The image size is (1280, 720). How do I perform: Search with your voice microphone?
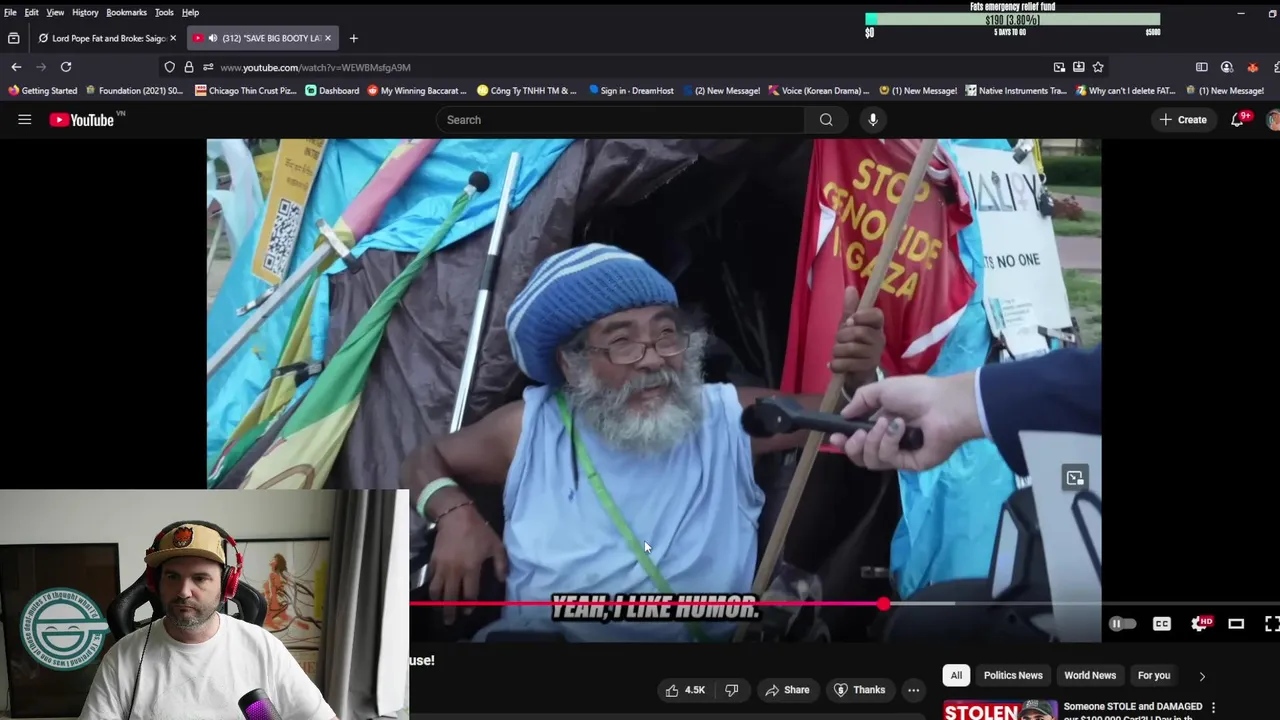coord(873,120)
